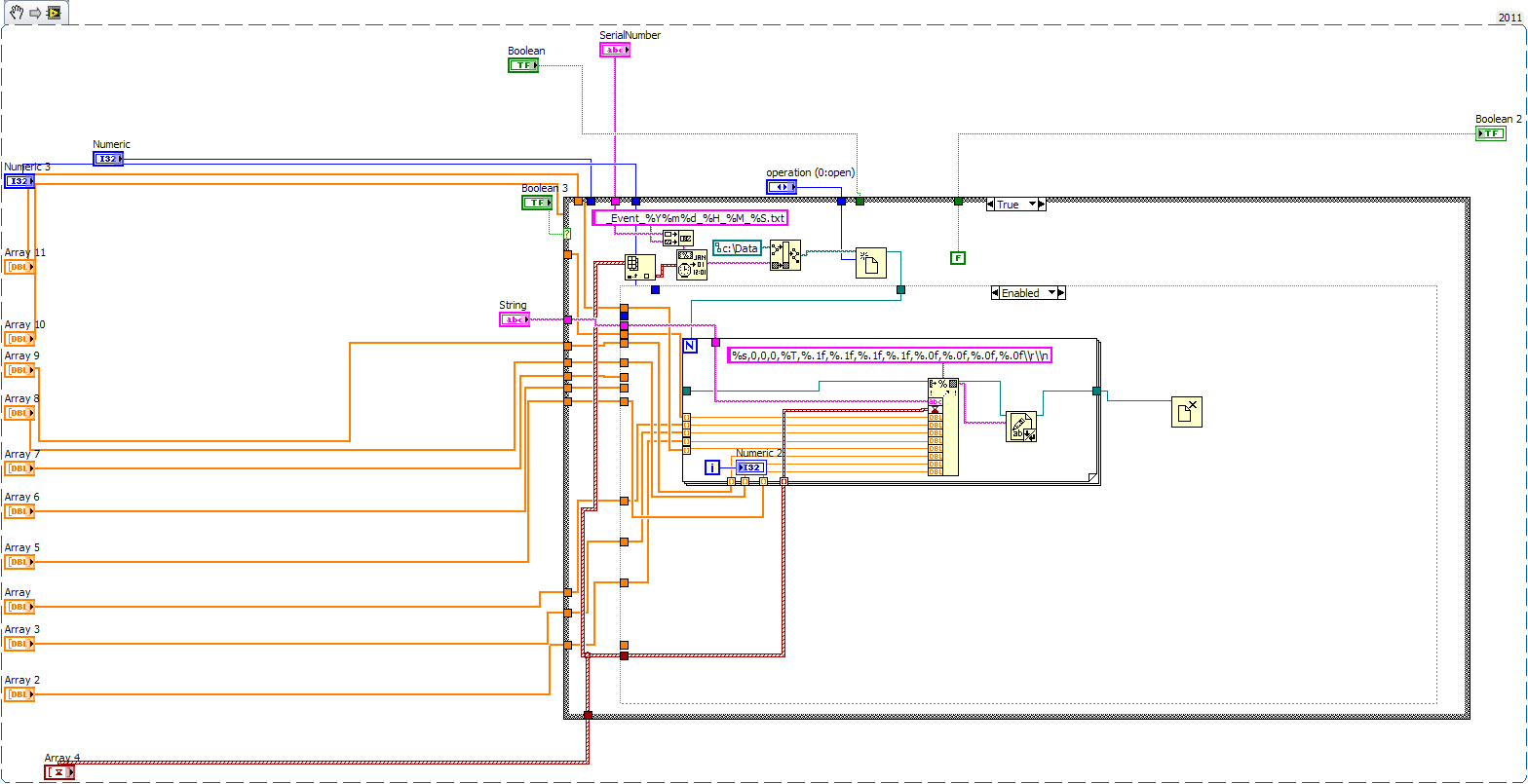This screenshot has width=1528, height=784.
Task: Open the Enabled diagram disable selector
Action: tap(1028, 292)
